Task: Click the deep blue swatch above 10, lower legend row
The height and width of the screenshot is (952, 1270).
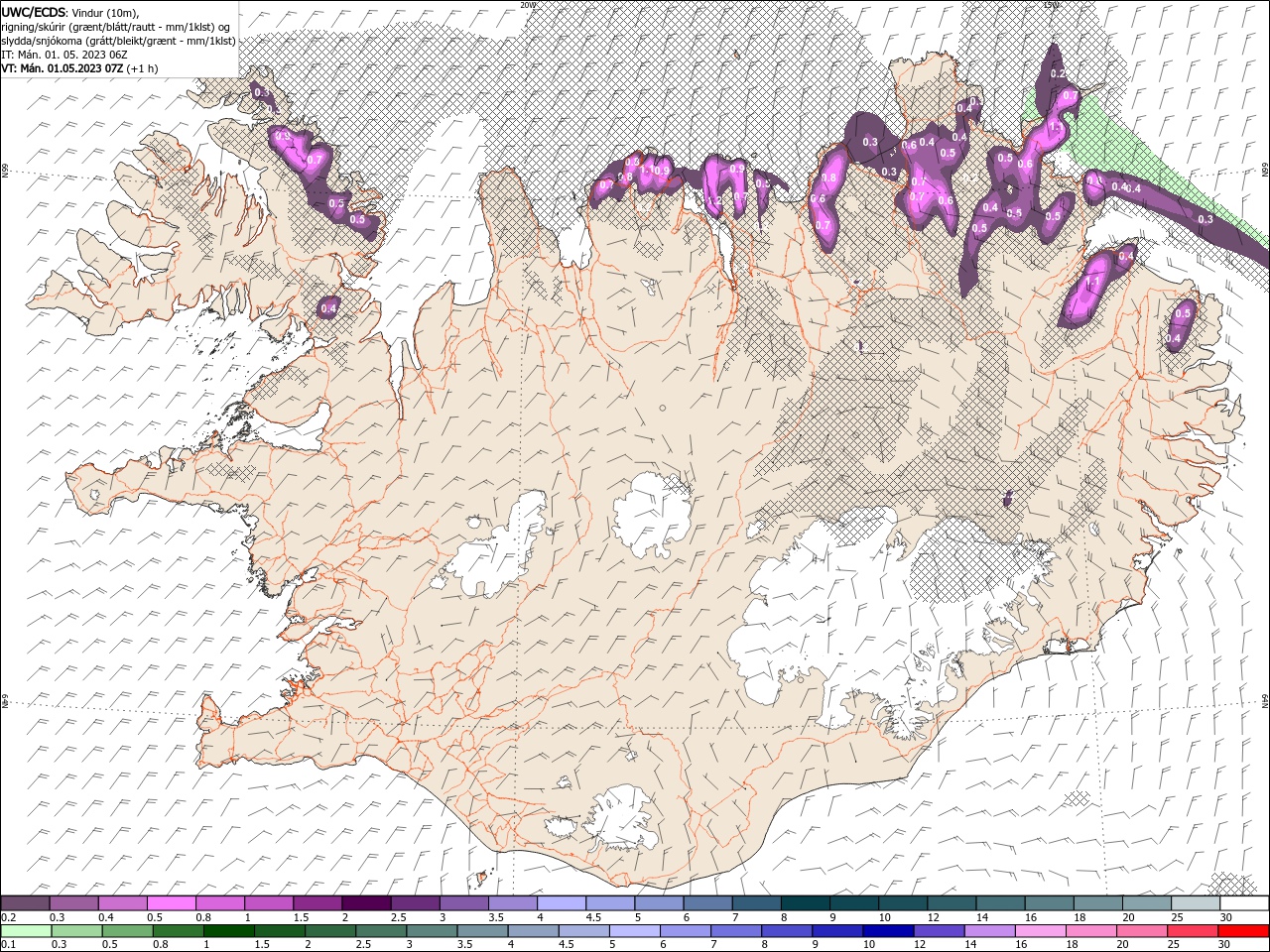Action: 886,930
